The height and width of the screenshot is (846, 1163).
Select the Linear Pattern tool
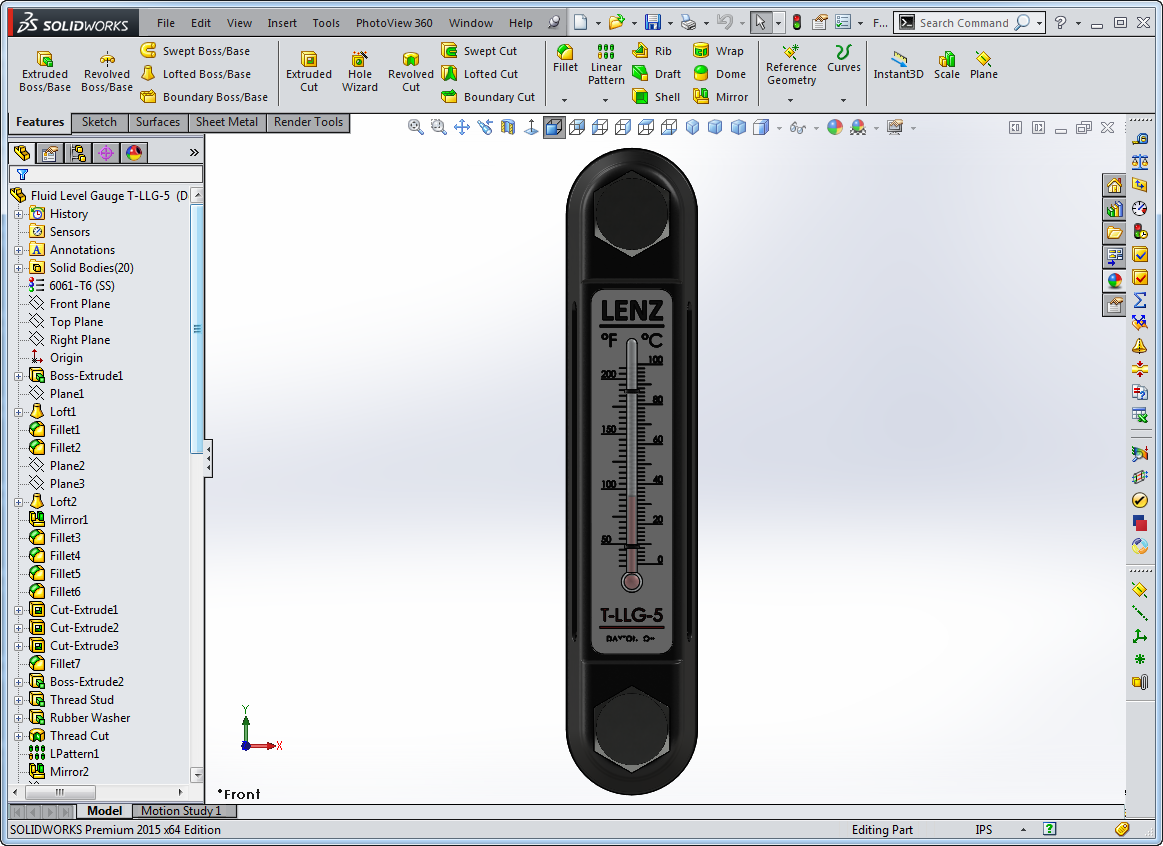606,64
